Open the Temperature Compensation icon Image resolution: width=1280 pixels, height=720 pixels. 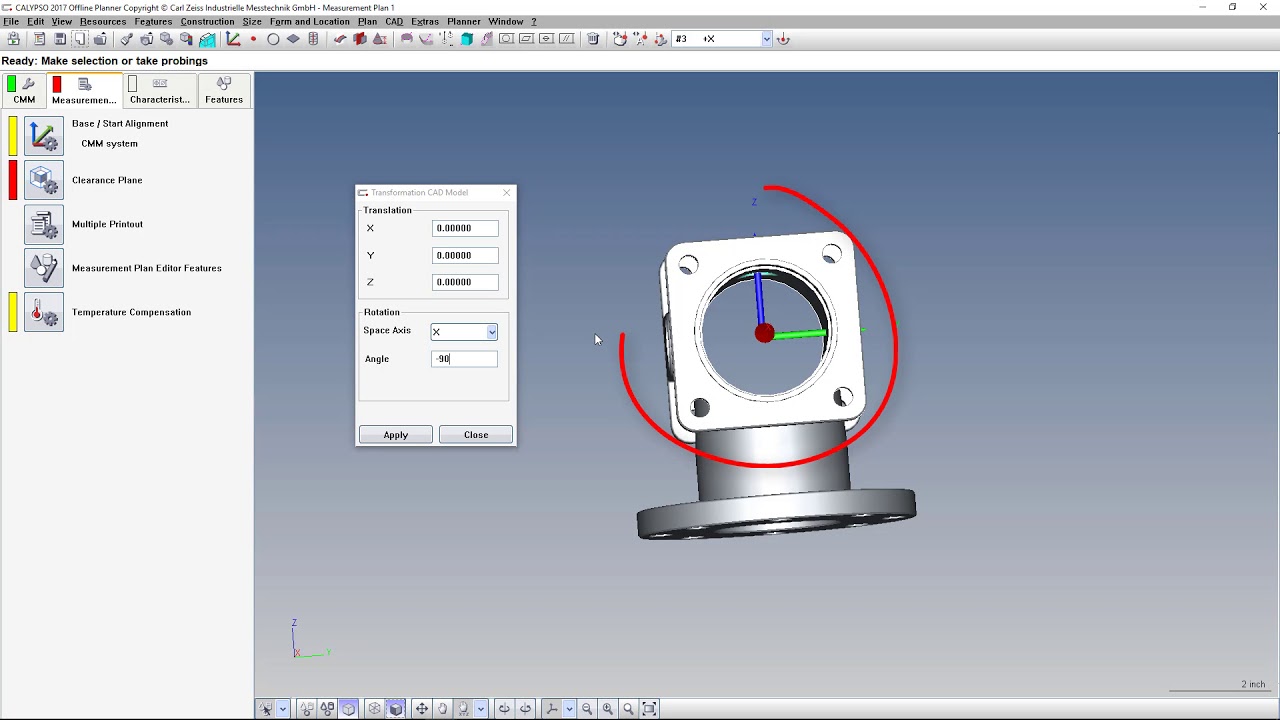43,312
